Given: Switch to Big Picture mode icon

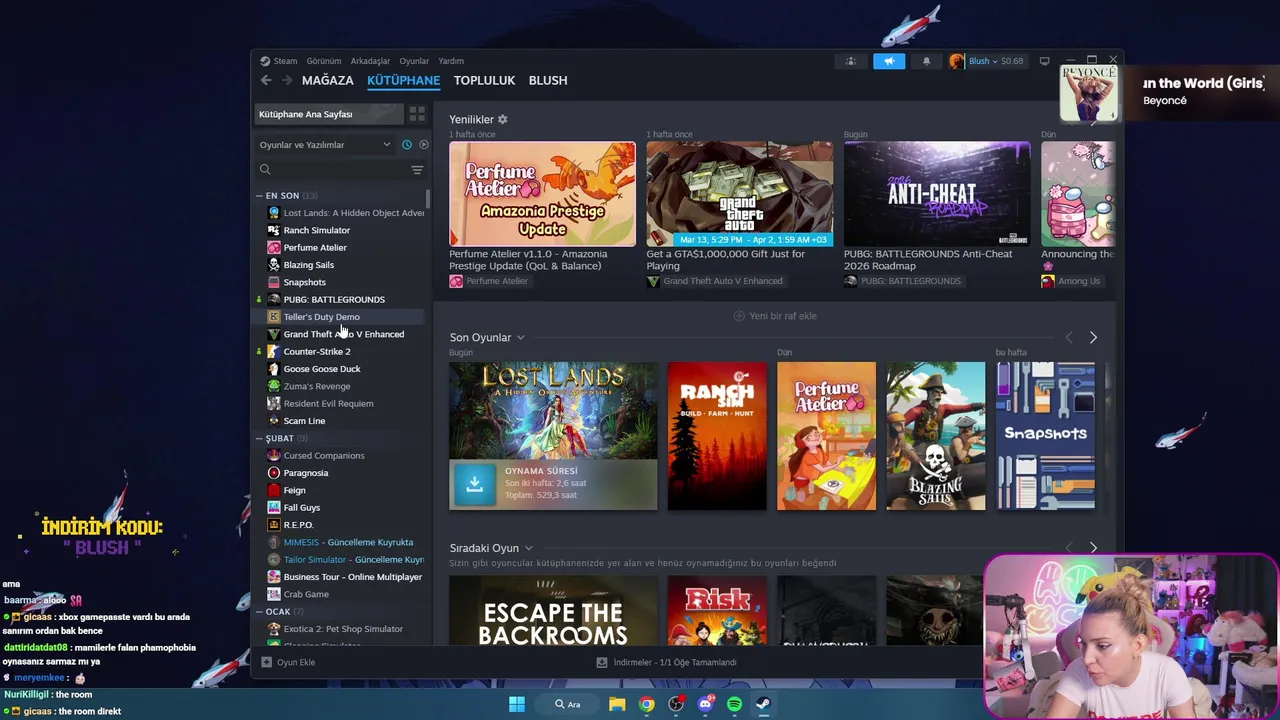Looking at the screenshot, I should tap(1044, 61).
